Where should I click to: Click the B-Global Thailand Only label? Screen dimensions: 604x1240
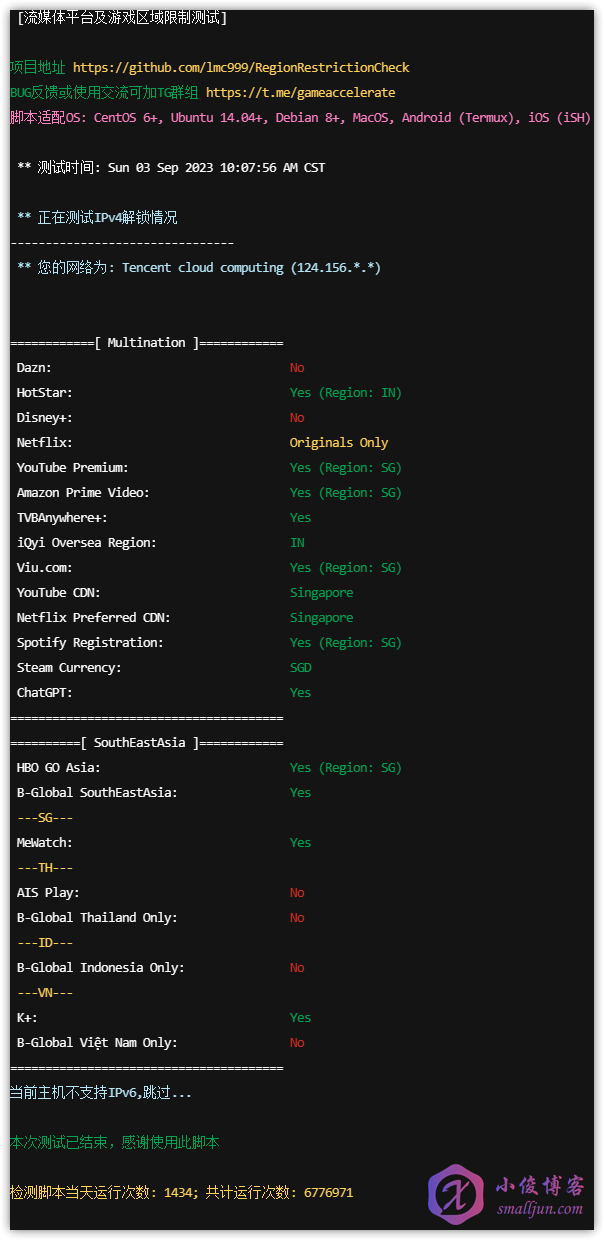pos(97,918)
